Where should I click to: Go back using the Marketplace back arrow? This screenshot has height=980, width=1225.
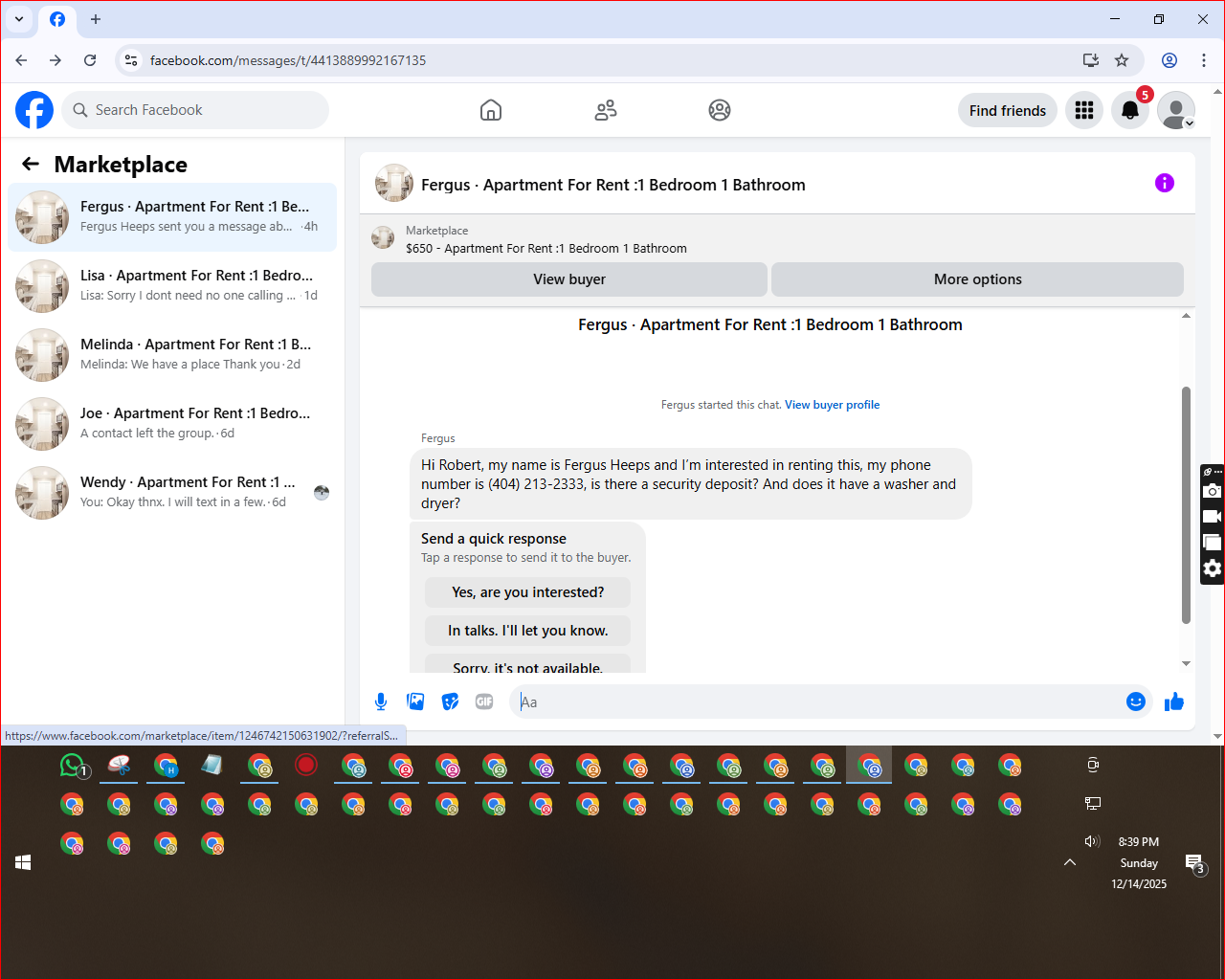tap(31, 164)
